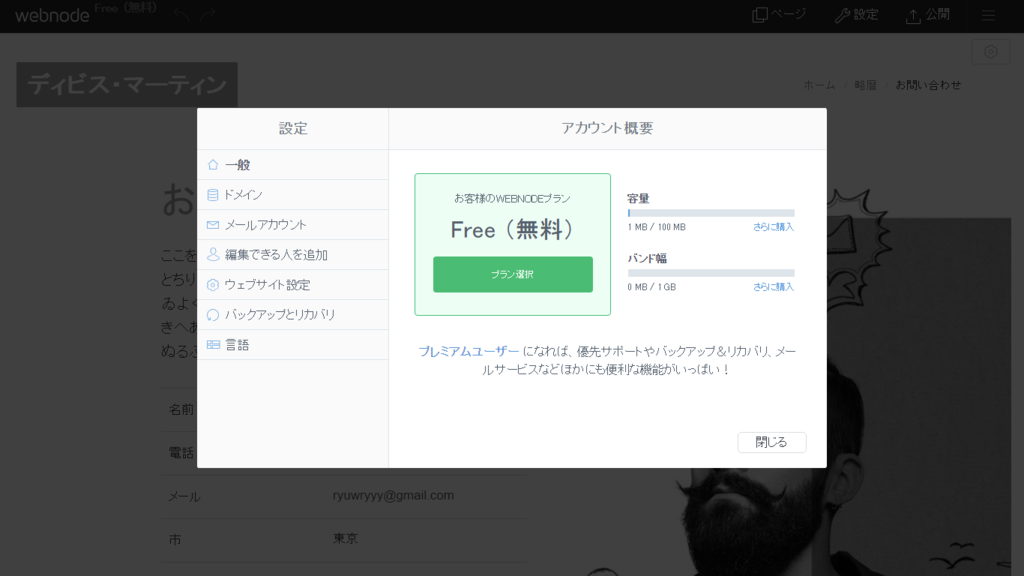Click the 0 MB / 1 GB text

(x=652, y=287)
